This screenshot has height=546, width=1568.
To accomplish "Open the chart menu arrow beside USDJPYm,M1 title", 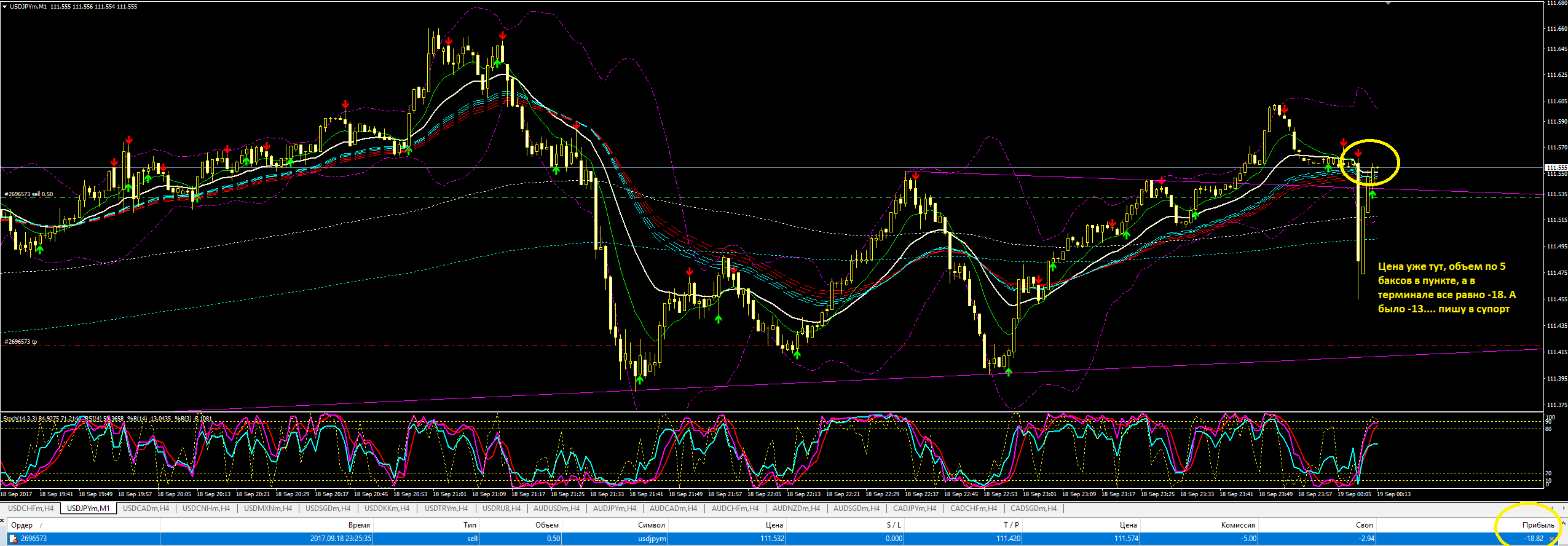I will click(5, 6).
